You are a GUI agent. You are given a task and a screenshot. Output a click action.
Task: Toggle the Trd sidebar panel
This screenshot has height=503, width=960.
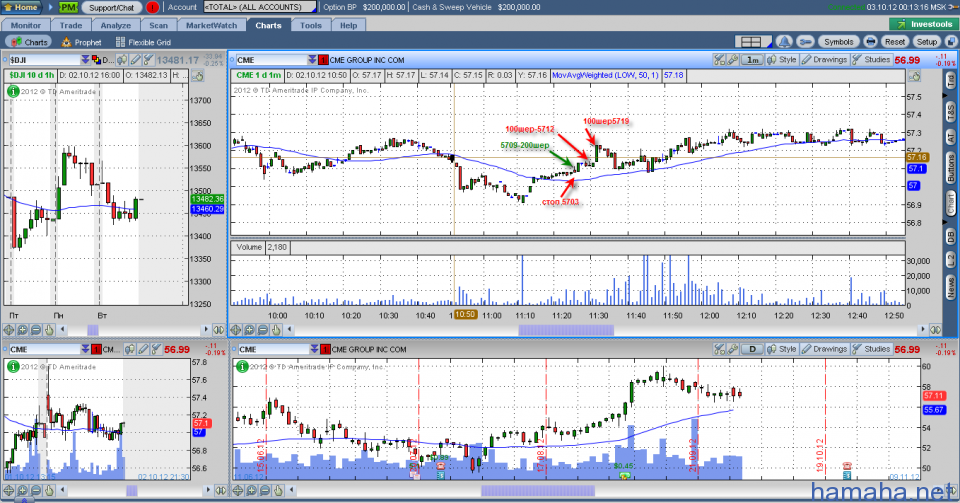click(950, 81)
